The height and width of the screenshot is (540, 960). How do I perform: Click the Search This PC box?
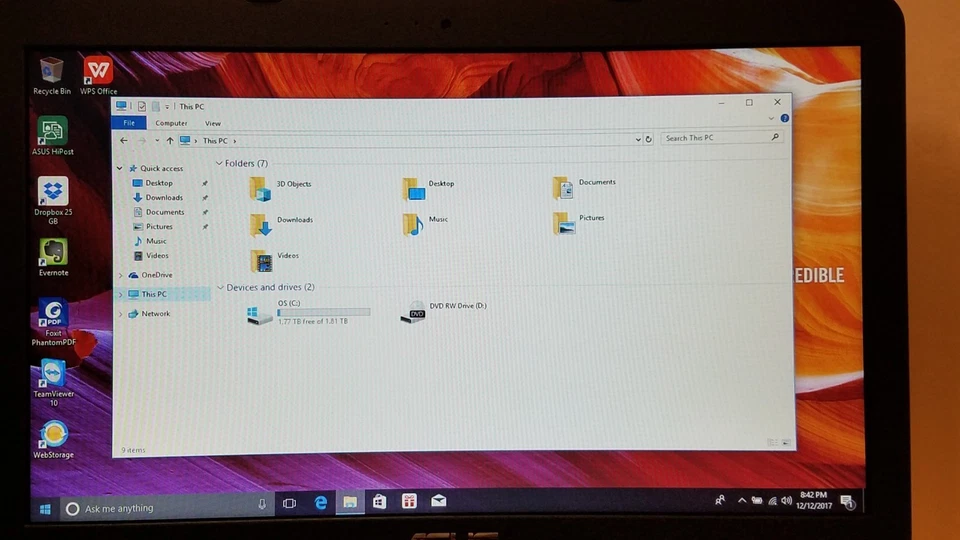(x=721, y=138)
